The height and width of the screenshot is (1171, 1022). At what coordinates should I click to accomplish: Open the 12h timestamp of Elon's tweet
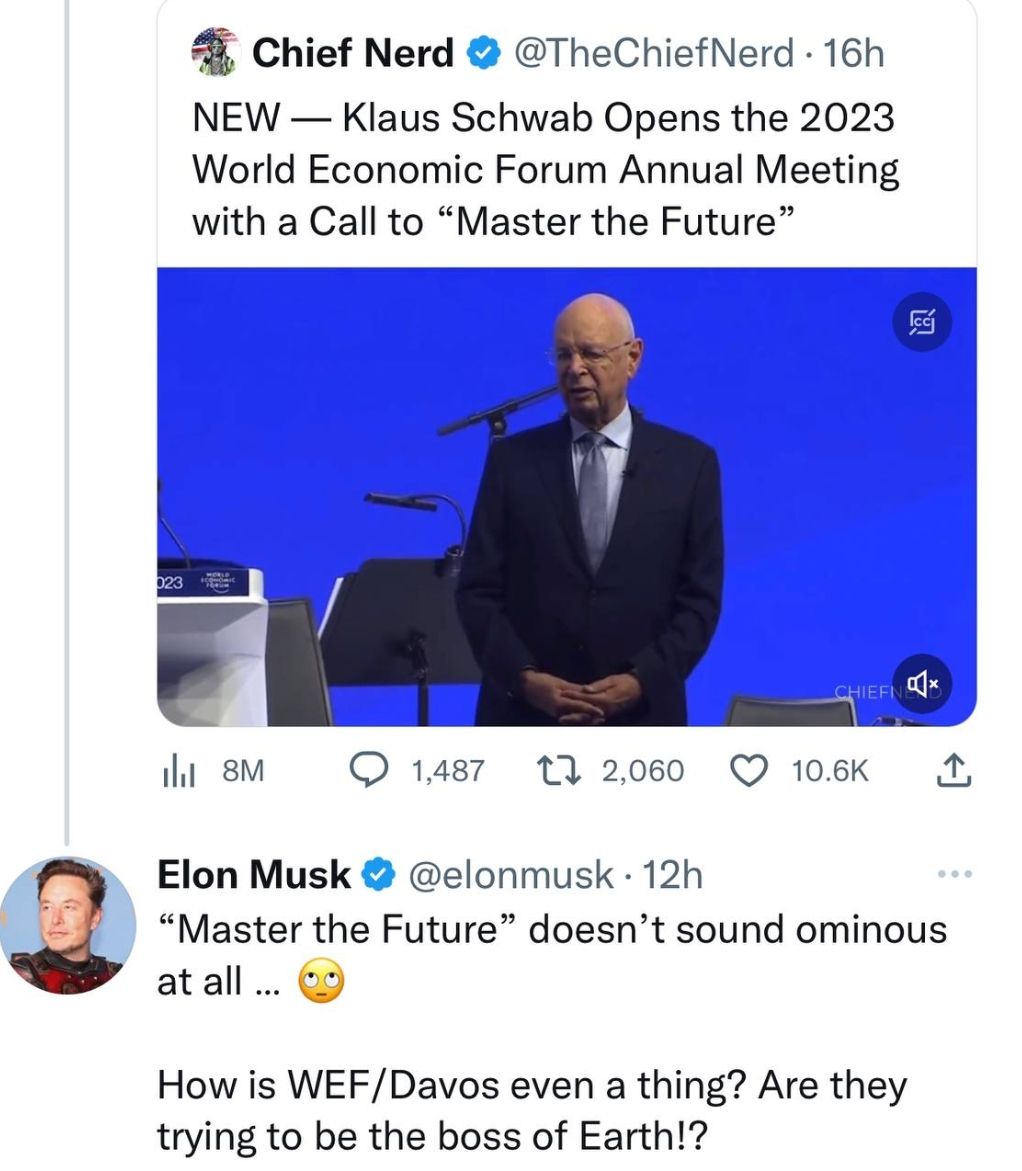pos(675,875)
